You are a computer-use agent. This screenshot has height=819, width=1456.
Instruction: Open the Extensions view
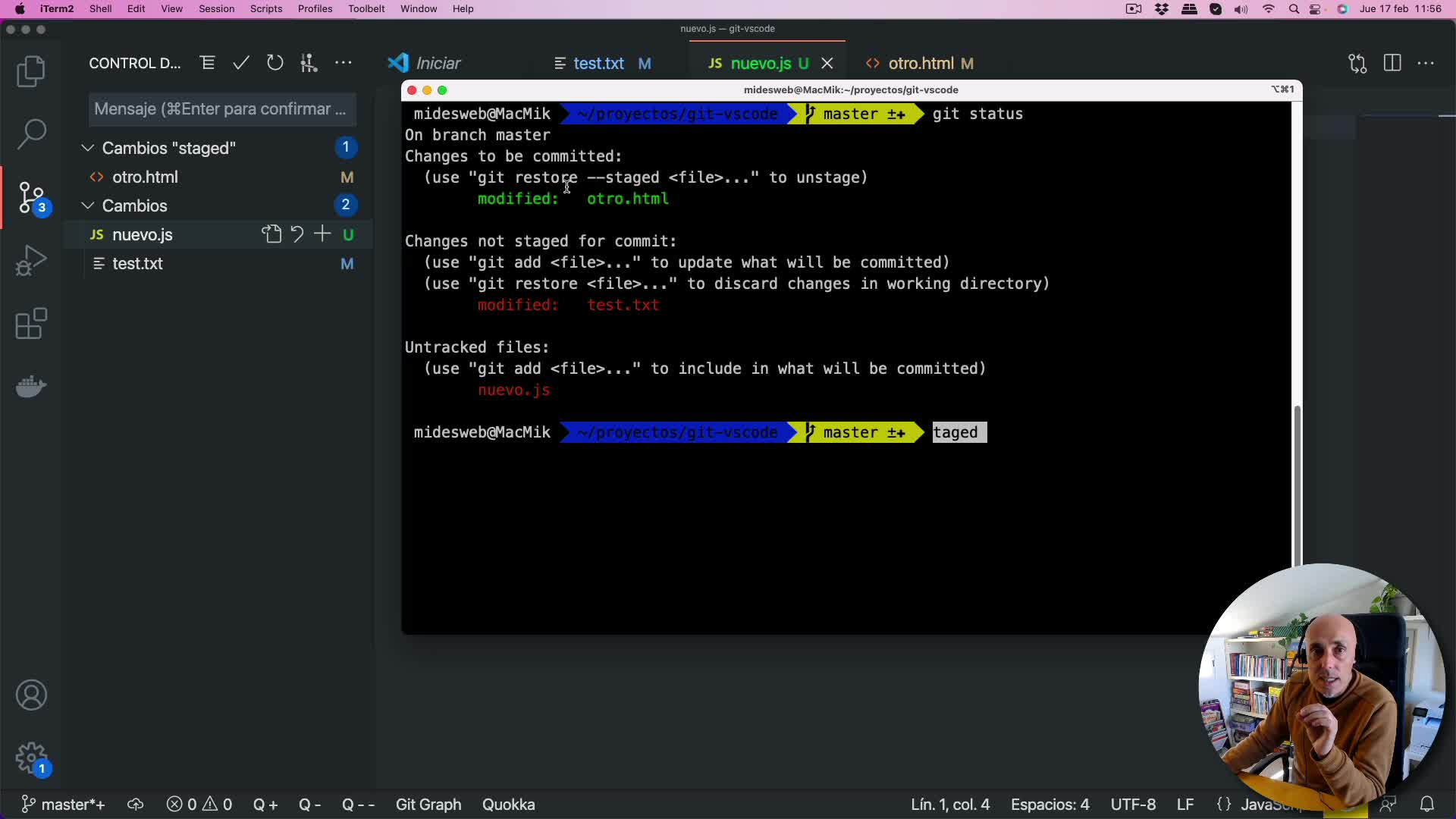pyautogui.click(x=31, y=324)
